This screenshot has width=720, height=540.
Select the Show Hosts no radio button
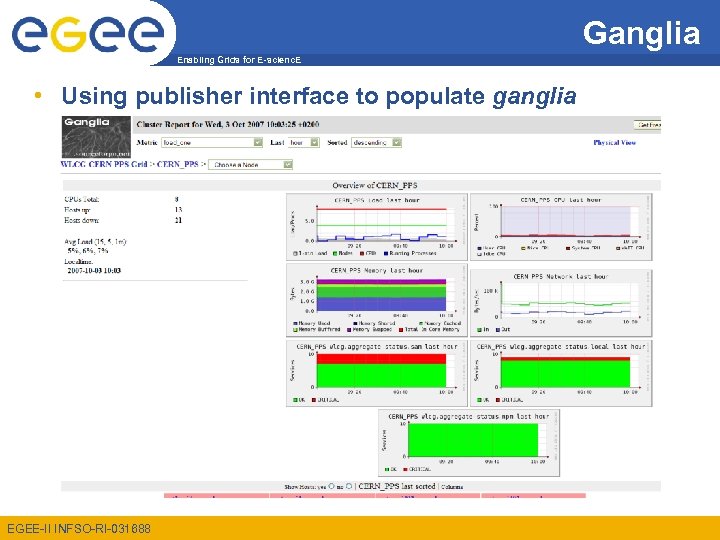tap(349, 486)
